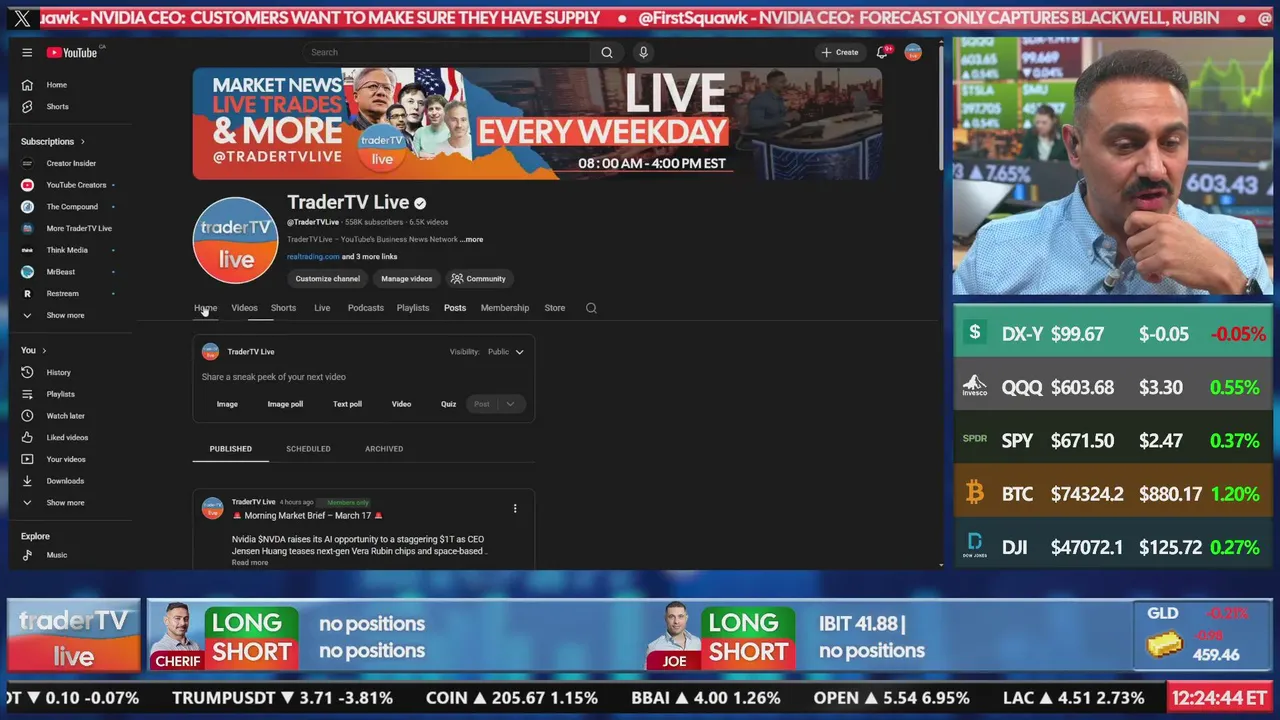
Task: Add an Image to the post
Action: [227, 404]
